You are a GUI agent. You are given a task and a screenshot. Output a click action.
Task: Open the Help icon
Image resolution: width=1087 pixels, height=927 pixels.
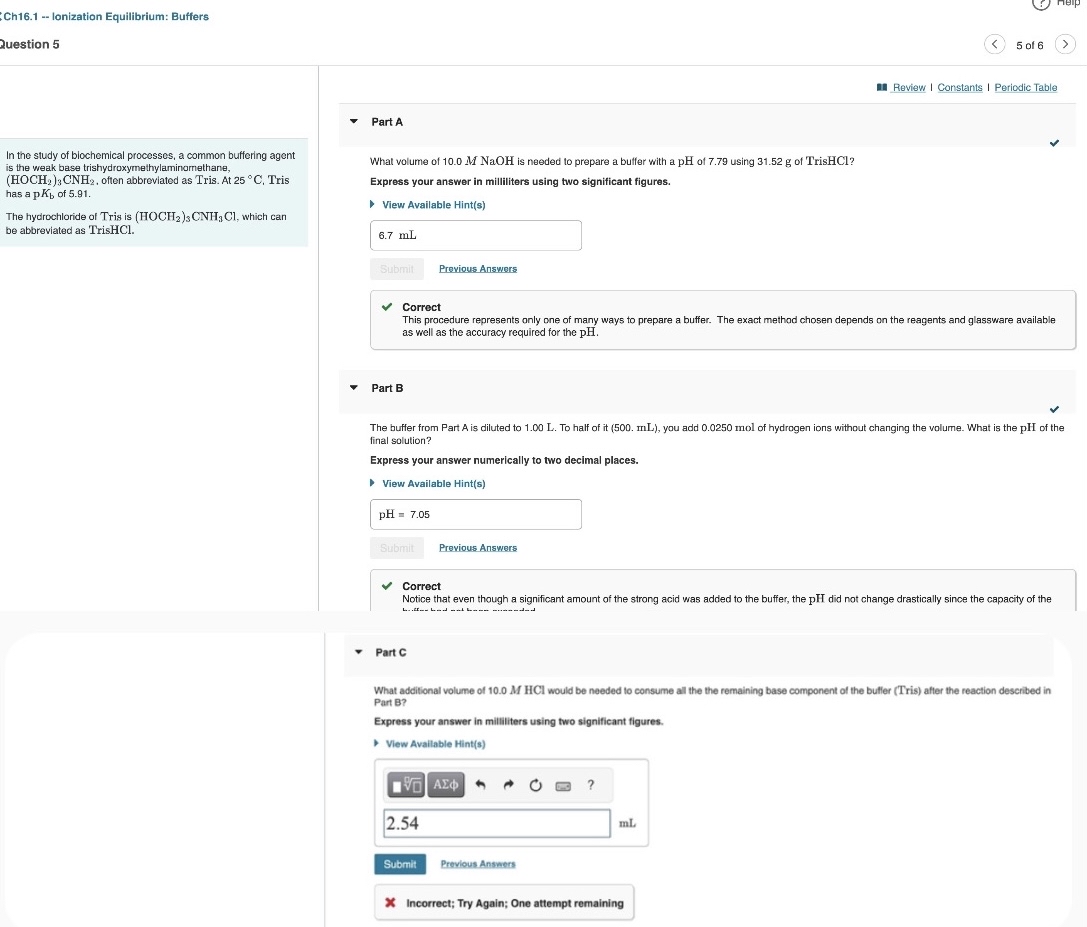coord(1041,3)
